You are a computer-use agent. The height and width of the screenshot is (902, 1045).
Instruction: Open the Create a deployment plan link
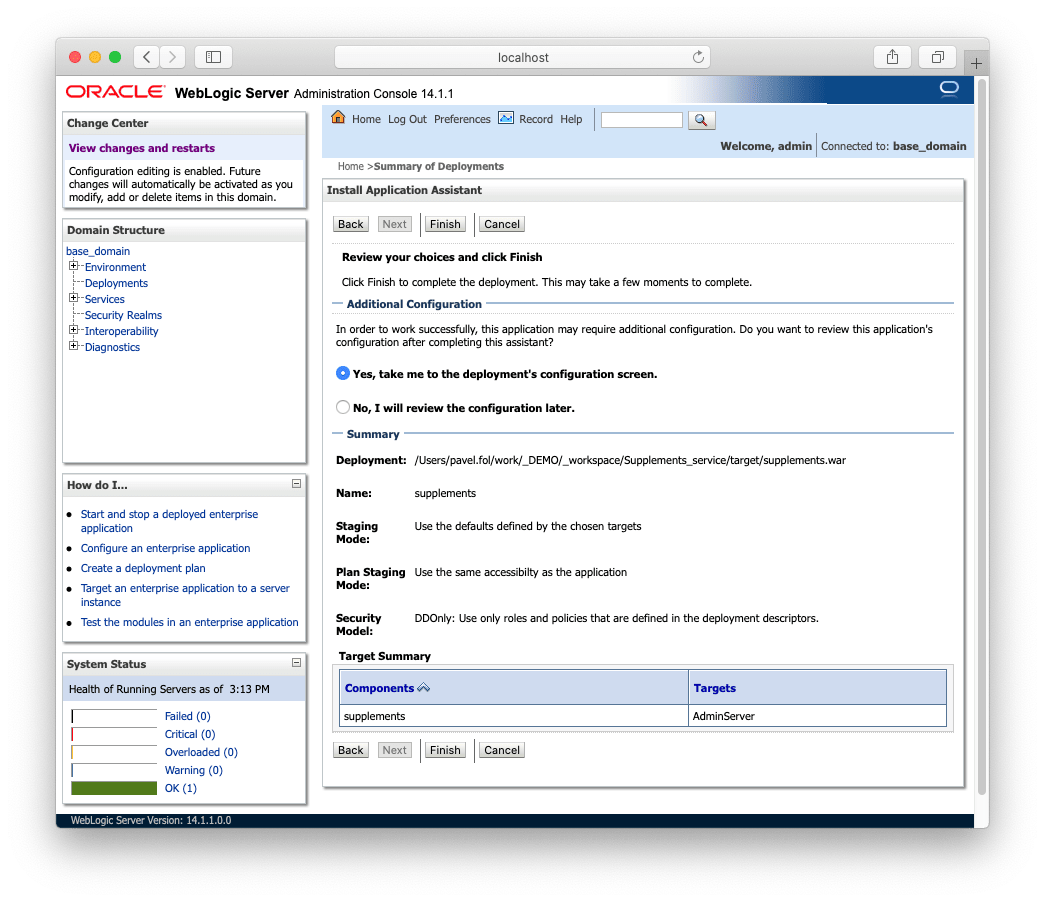[142, 568]
